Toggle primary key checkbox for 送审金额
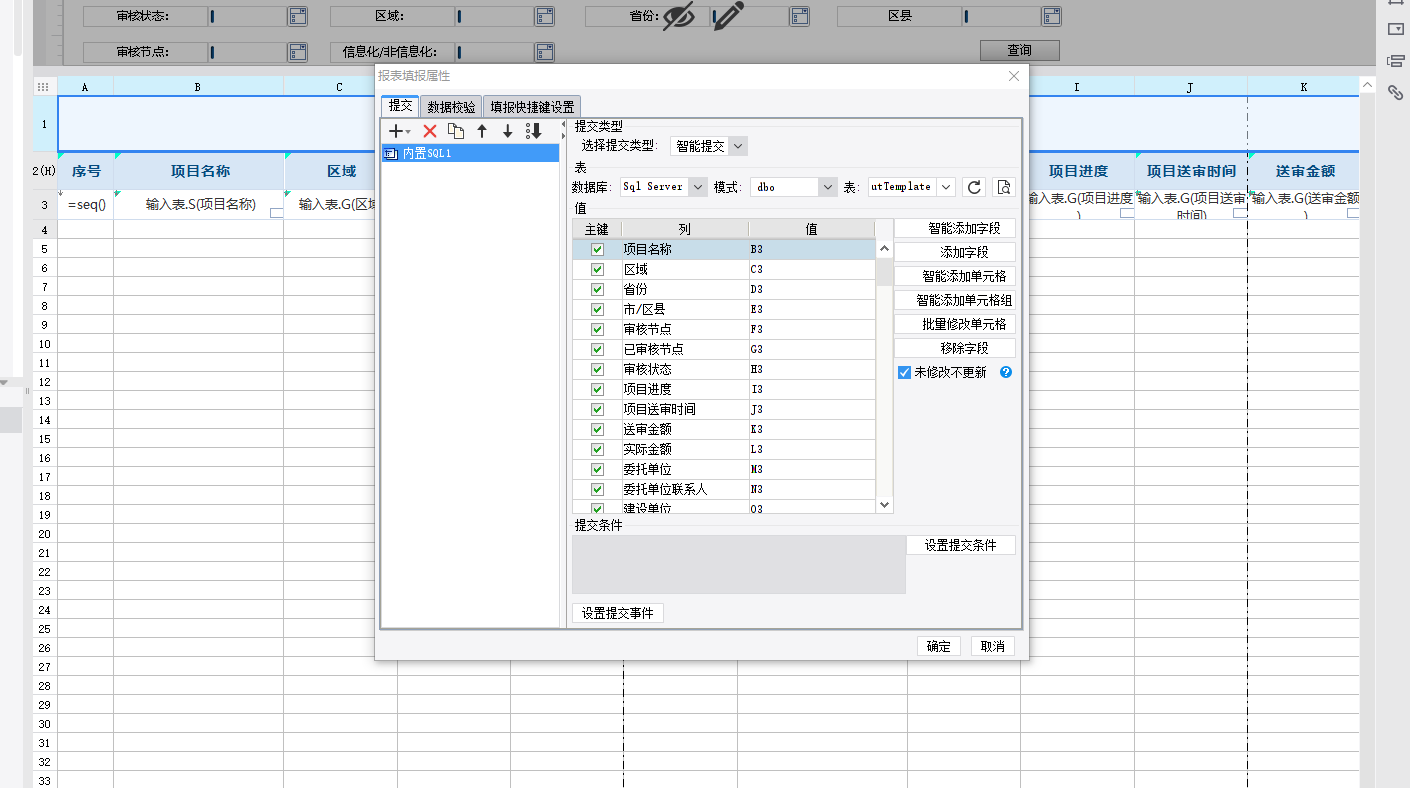The image size is (1410, 788). coord(597,429)
